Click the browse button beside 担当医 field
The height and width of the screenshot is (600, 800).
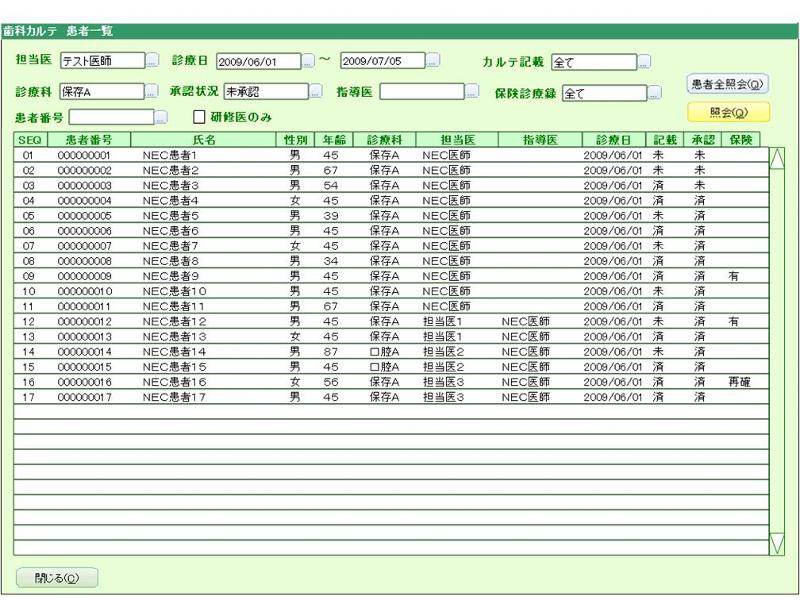pyautogui.click(x=152, y=62)
